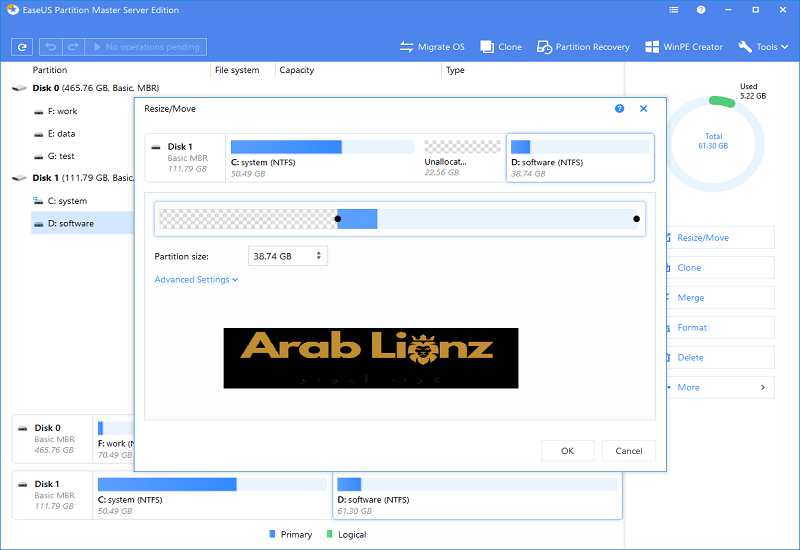Click the Type column header
This screenshot has width=800, height=550.
[x=455, y=70]
